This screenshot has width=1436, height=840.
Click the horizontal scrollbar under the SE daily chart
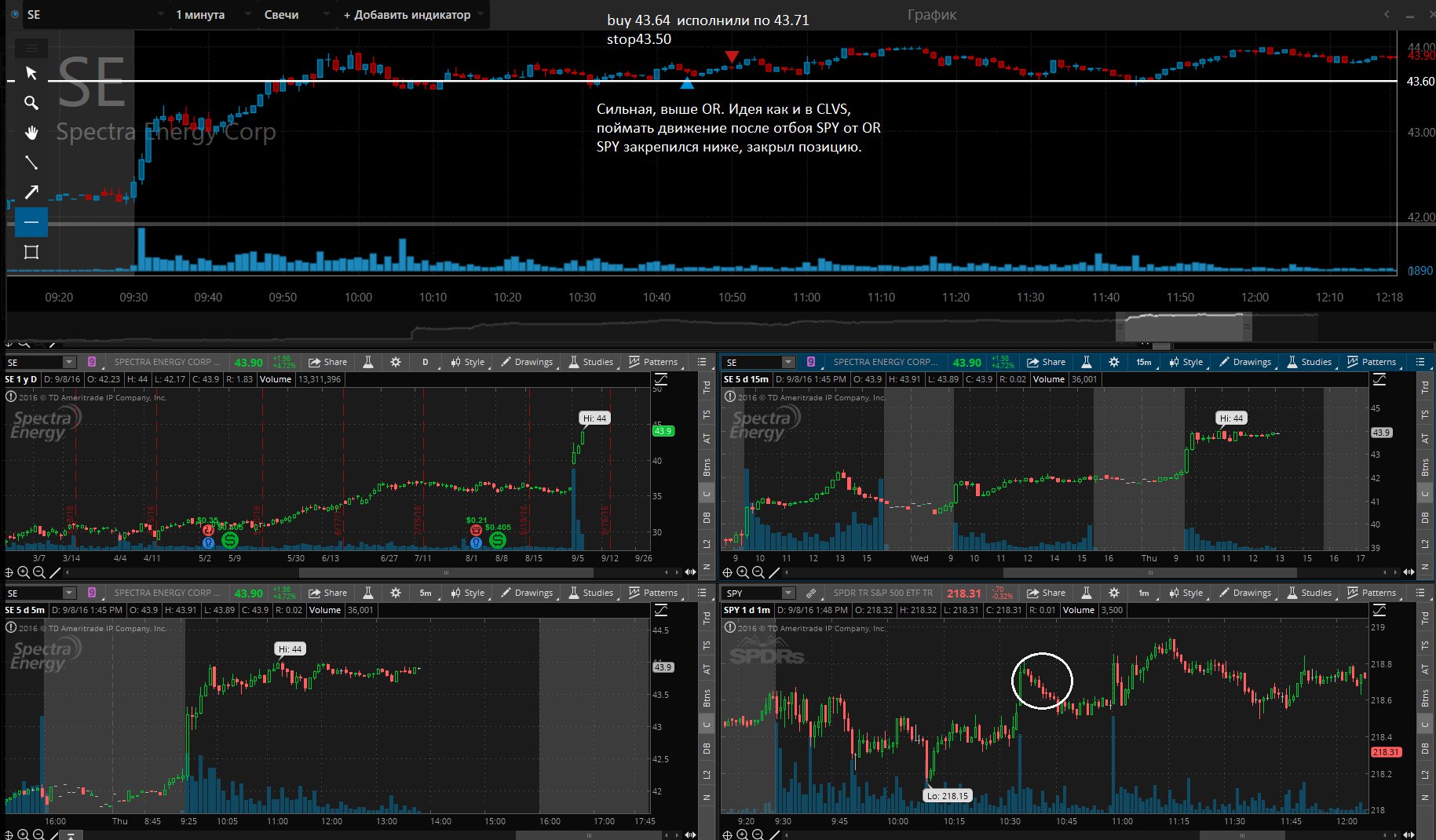click(446, 572)
